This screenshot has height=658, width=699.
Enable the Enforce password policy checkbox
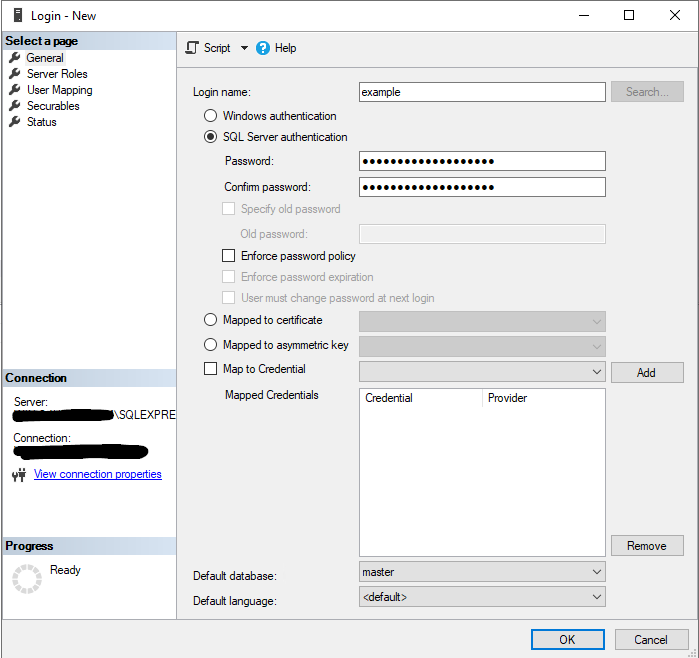[x=228, y=256]
